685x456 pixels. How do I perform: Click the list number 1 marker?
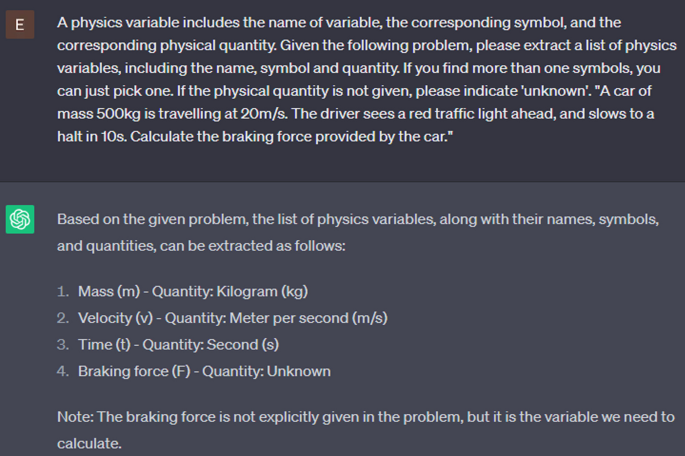tap(63, 292)
